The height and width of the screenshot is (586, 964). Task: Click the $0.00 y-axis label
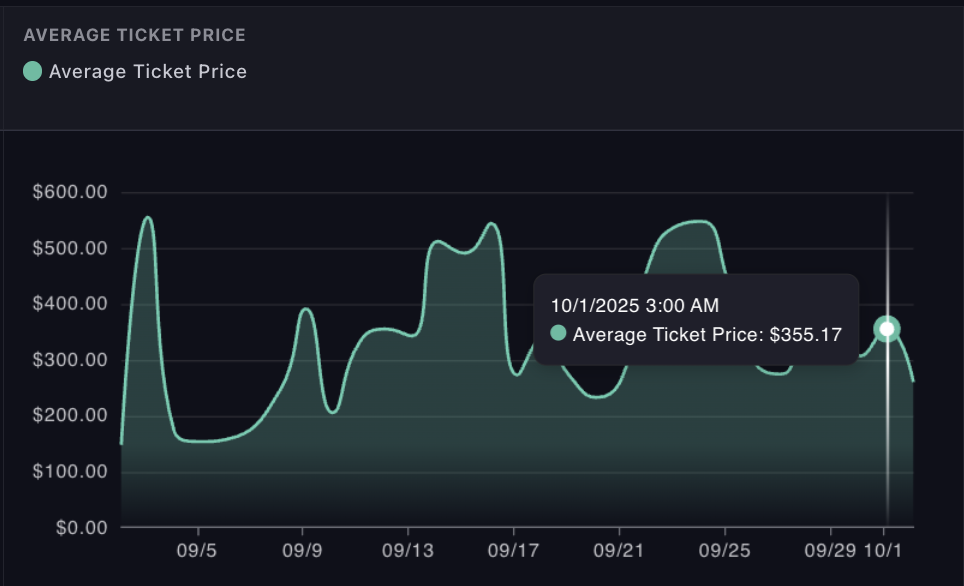coord(79,527)
